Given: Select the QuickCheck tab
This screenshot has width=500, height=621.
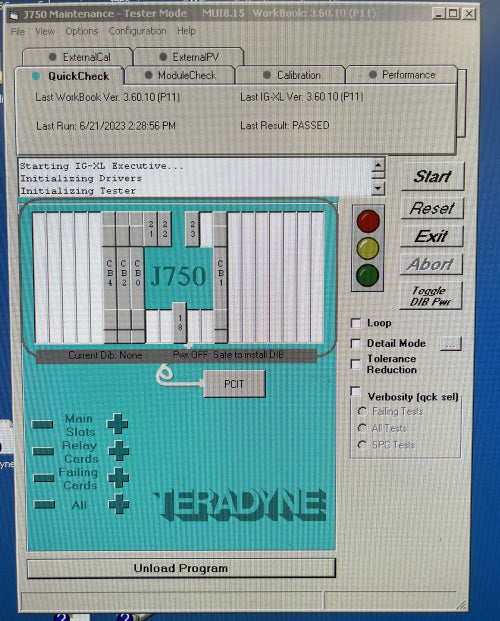Looking at the screenshot, I should pos(70,76).
